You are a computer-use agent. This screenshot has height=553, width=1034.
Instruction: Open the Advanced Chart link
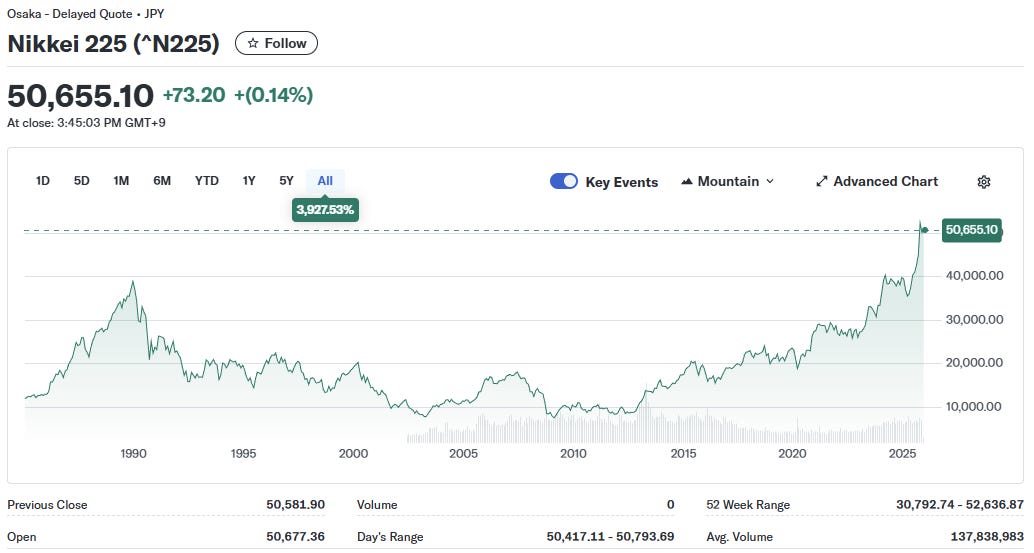tap(876, 181)
